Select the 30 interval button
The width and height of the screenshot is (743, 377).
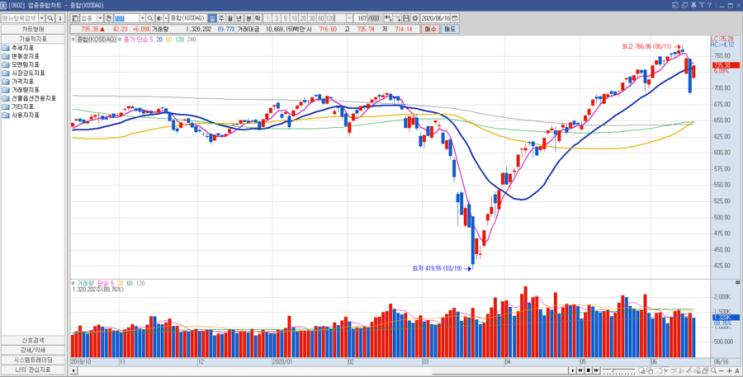(x=312, y=18)
